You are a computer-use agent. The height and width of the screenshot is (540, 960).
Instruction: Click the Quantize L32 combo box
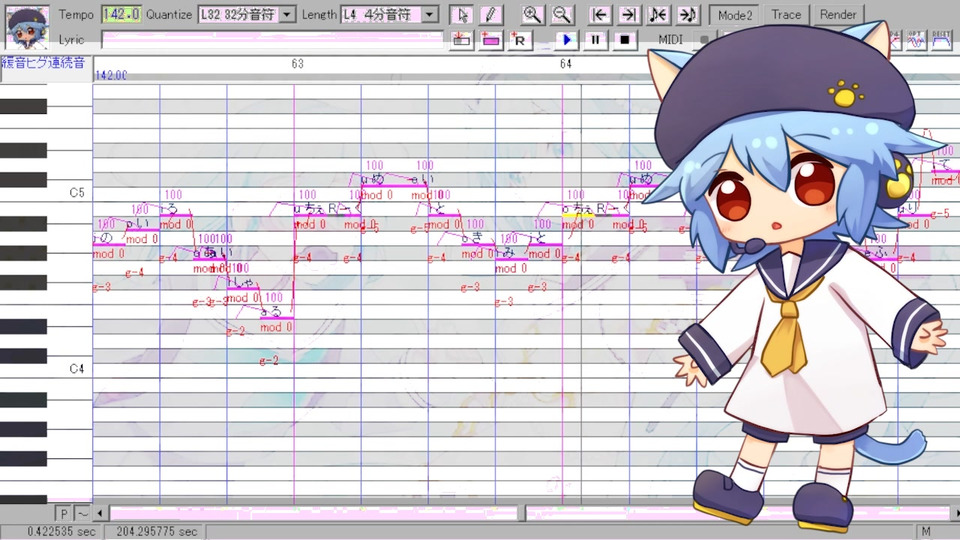point(247,15)
